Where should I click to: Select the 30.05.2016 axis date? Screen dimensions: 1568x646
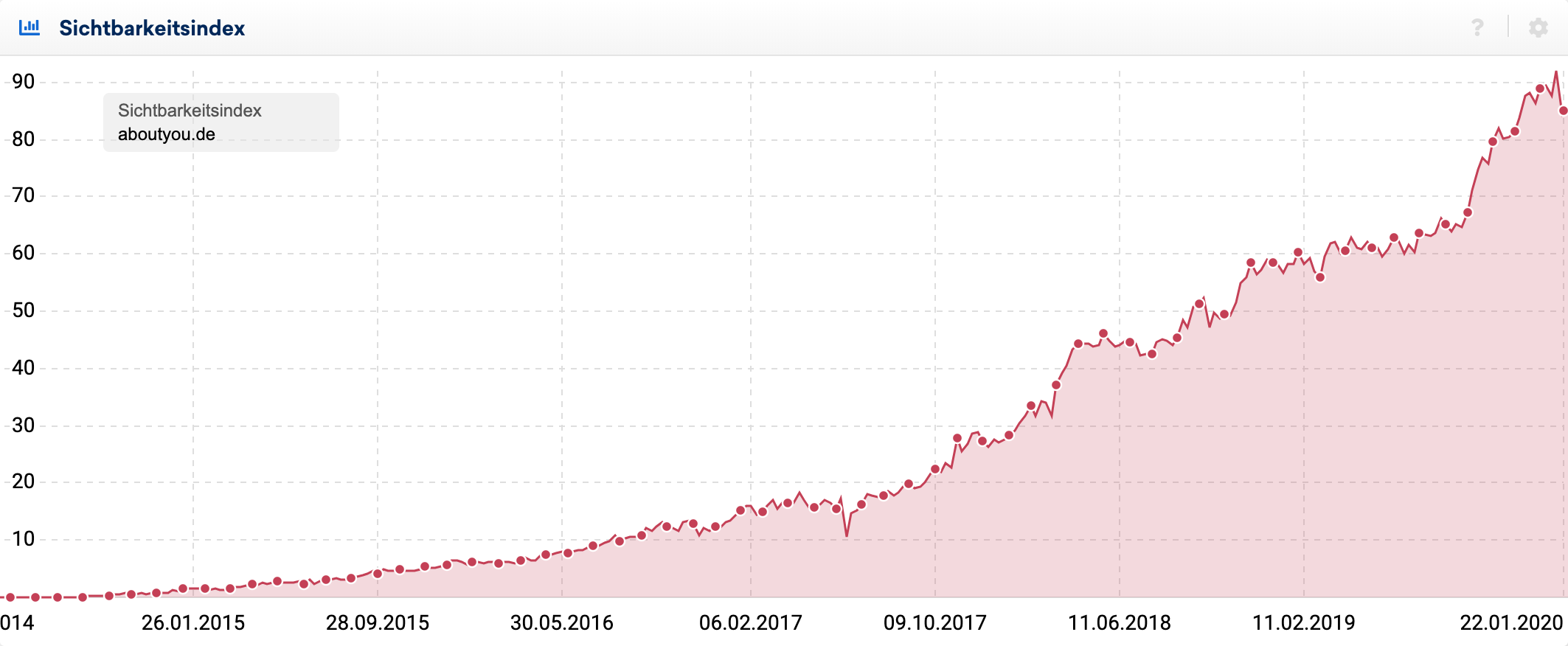coord(562,623)
